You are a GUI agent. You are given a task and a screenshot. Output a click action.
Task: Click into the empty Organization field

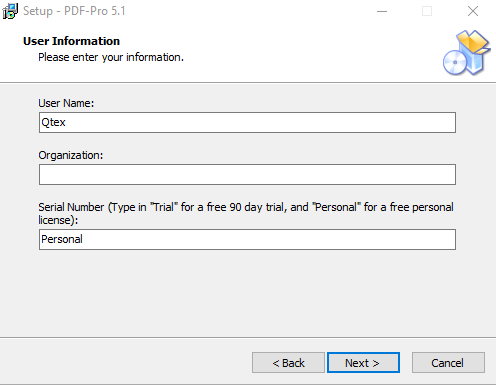coord(247,174)
